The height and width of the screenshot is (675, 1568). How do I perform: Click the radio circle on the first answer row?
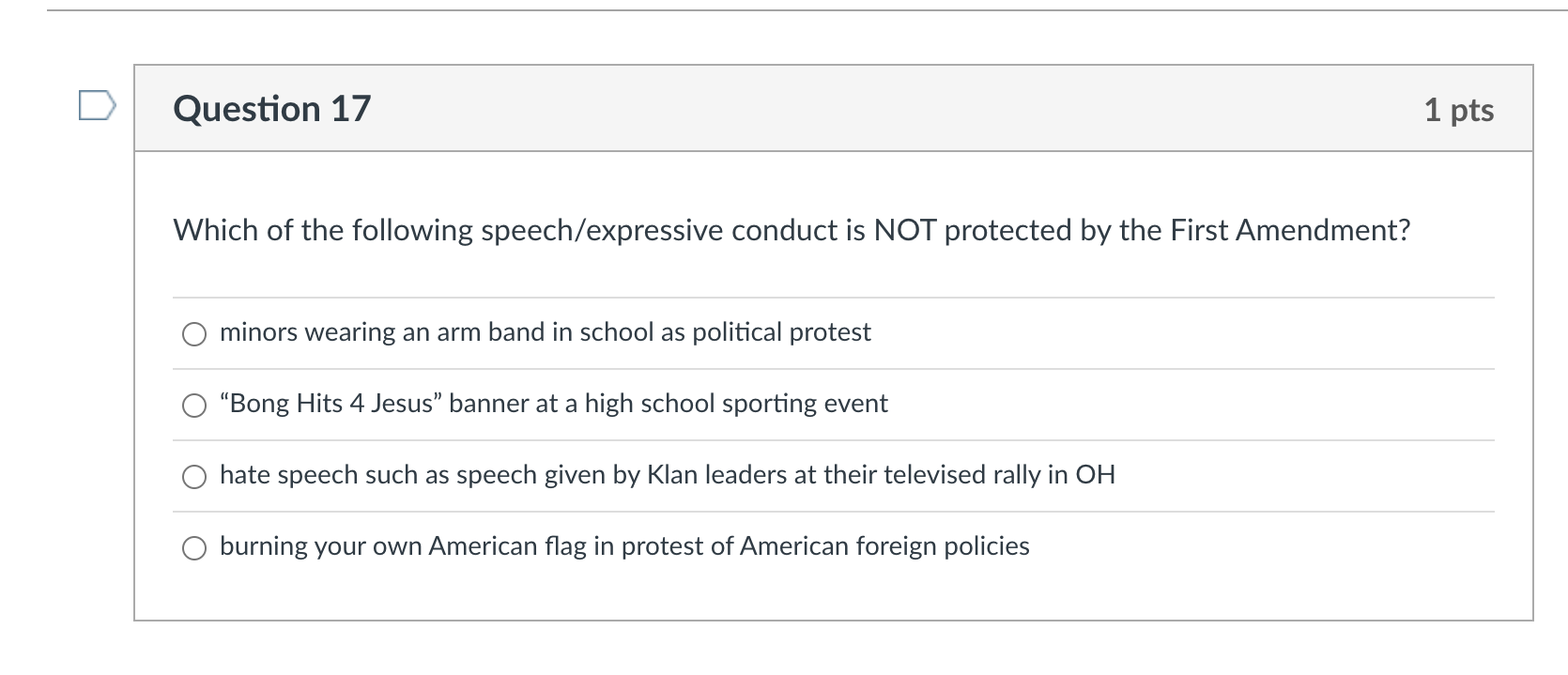[x=194, y=333]
